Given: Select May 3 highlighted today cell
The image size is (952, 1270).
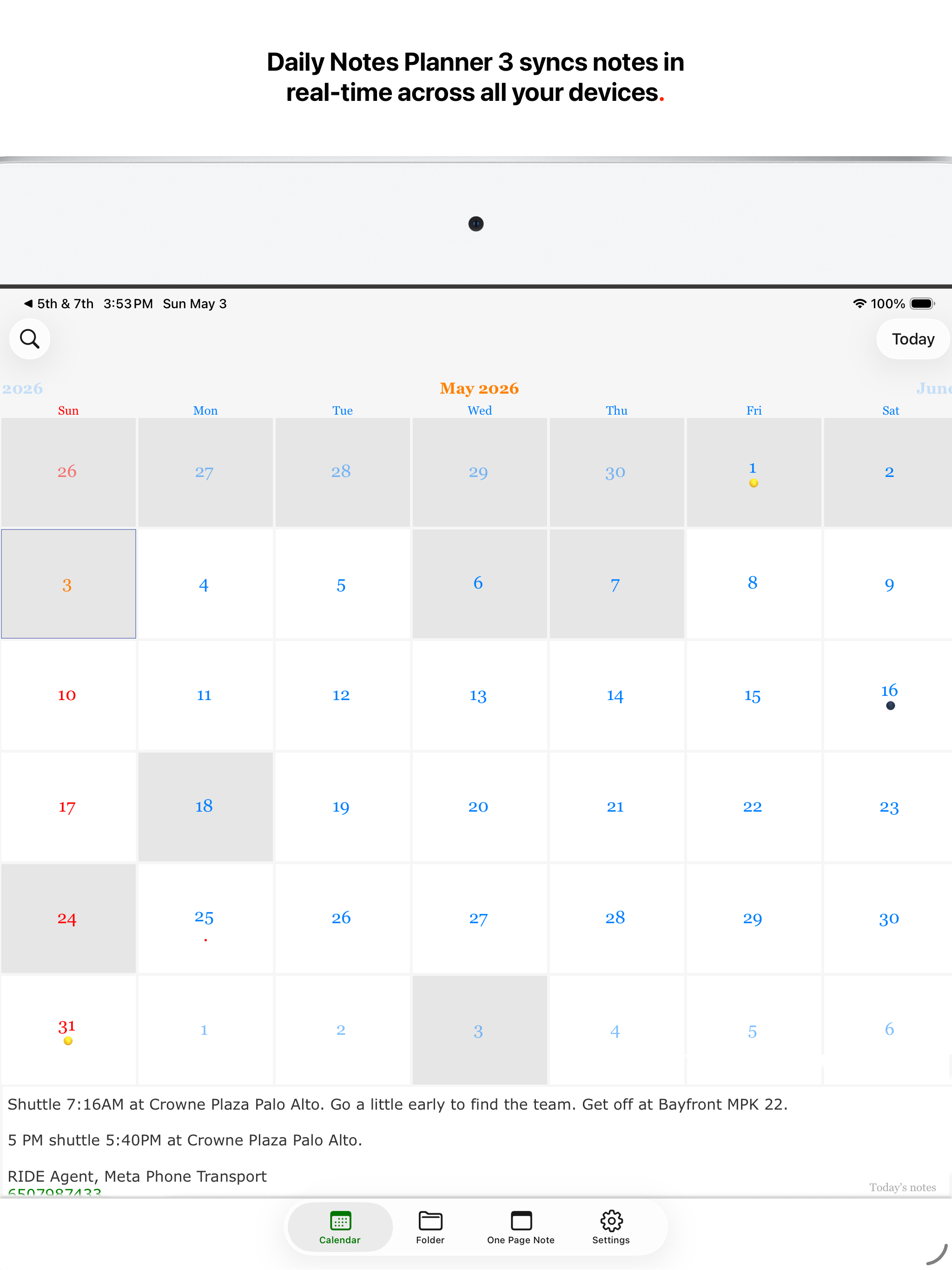Looking at the screenshot, I should (x=68, y=583).
